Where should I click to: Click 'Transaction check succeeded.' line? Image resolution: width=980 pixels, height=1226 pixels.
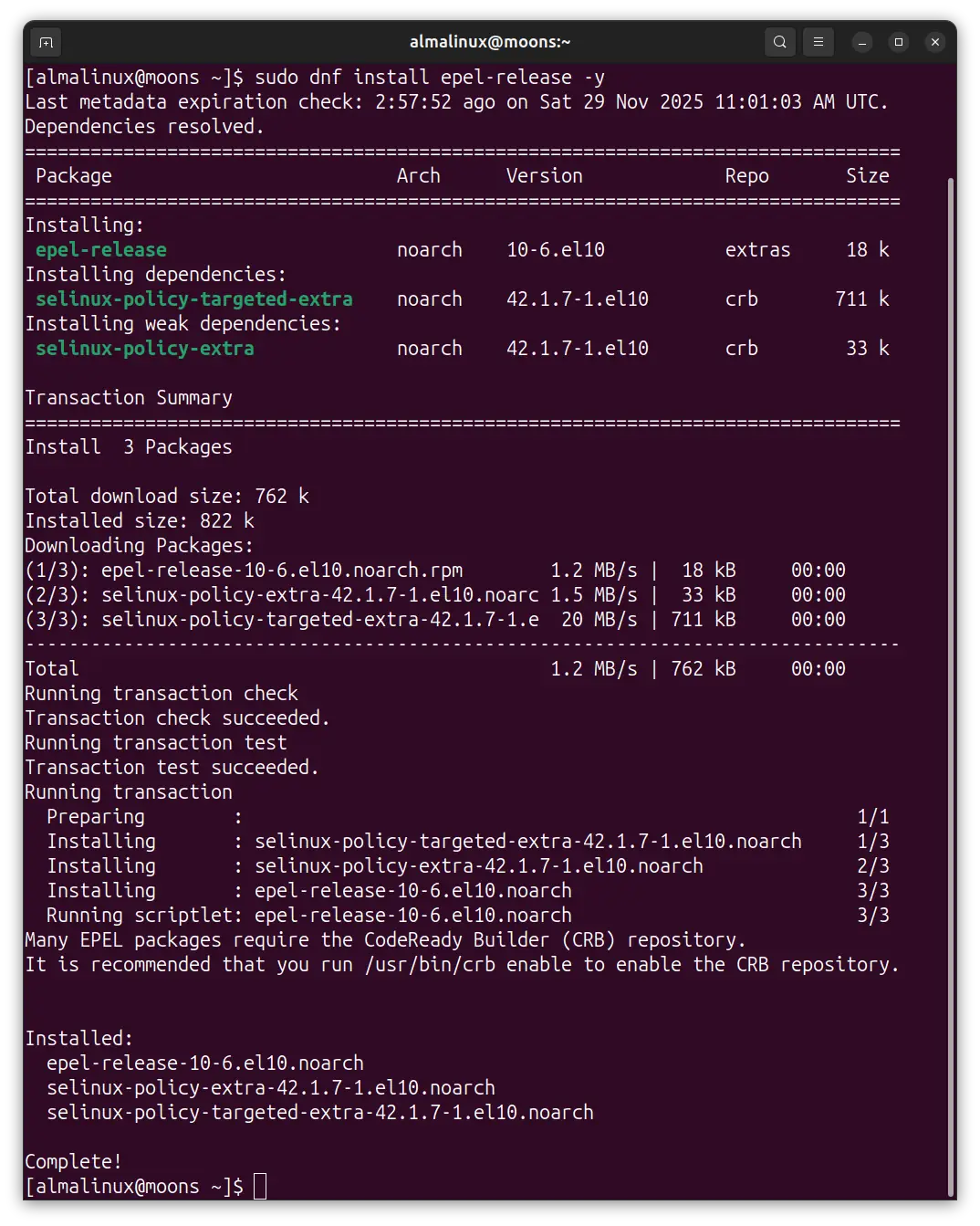(177, 718)
